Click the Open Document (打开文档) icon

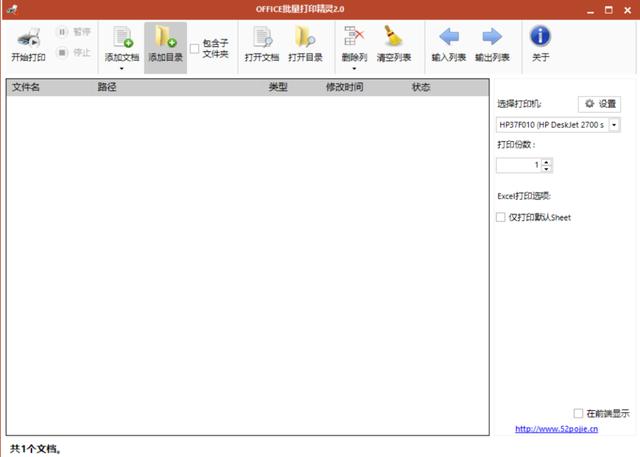pyautogui.click(x=262, y=37)
